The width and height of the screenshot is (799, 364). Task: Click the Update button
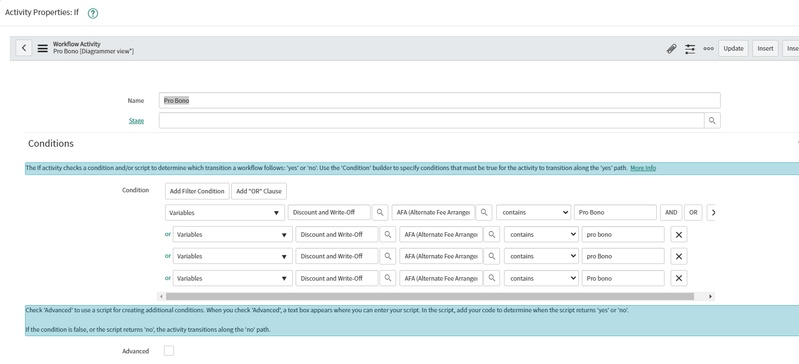point(733,48)
